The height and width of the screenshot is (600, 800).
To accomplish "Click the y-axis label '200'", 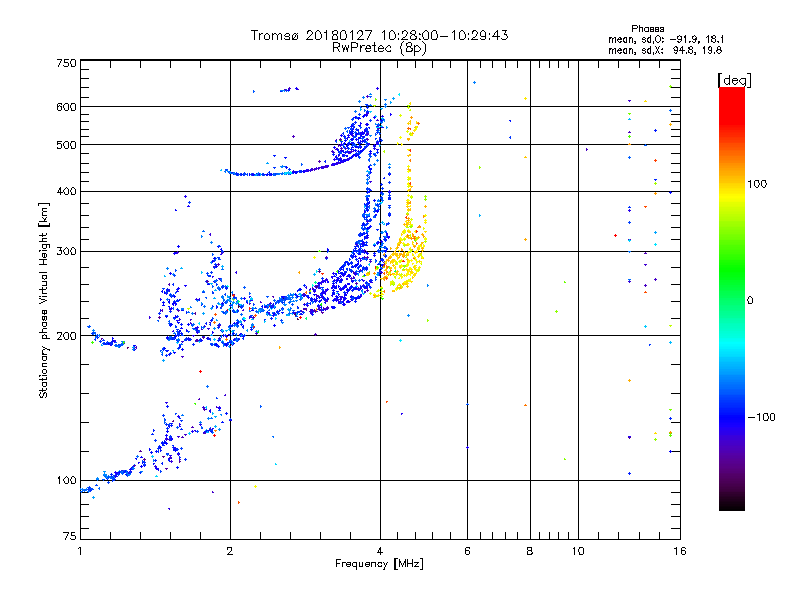I will click(66, 336).
